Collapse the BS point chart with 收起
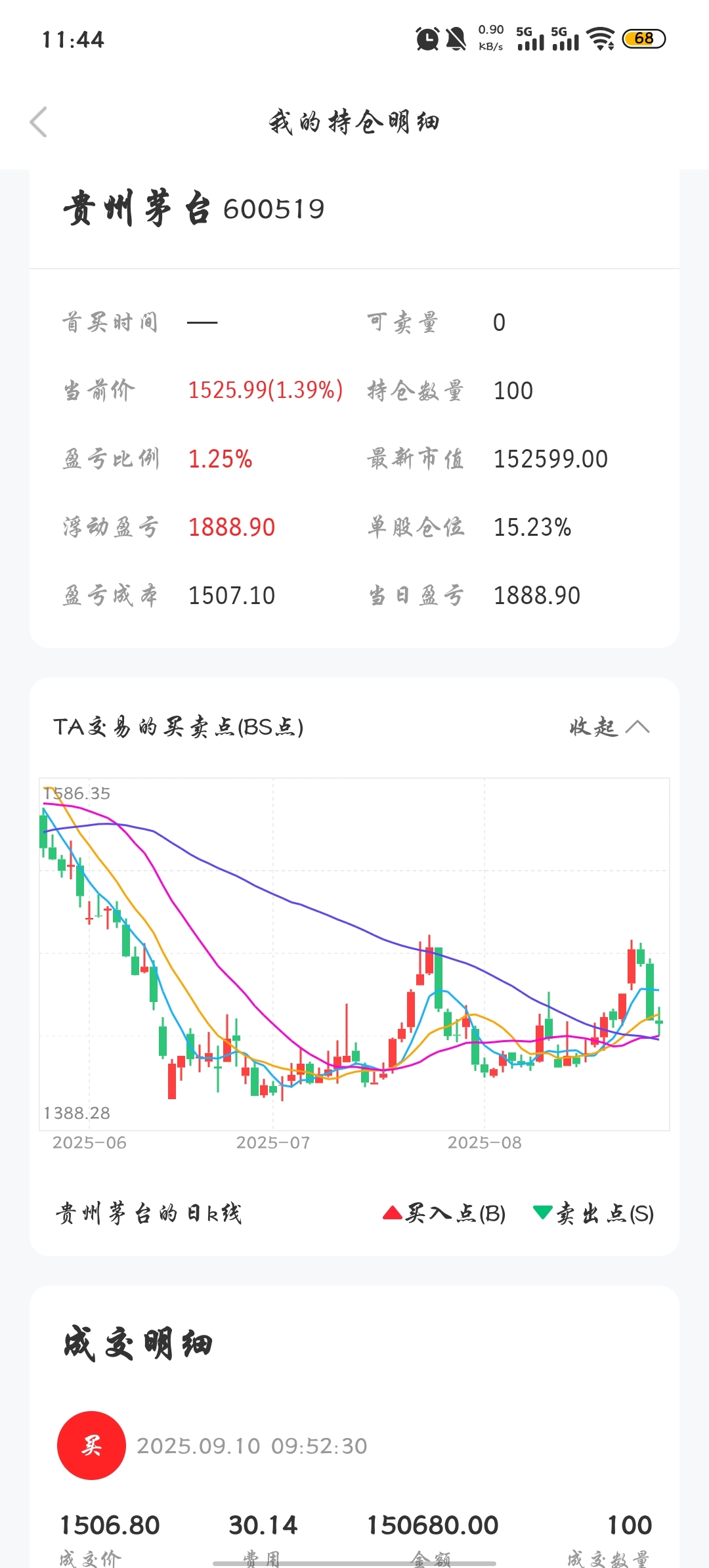 593,727
